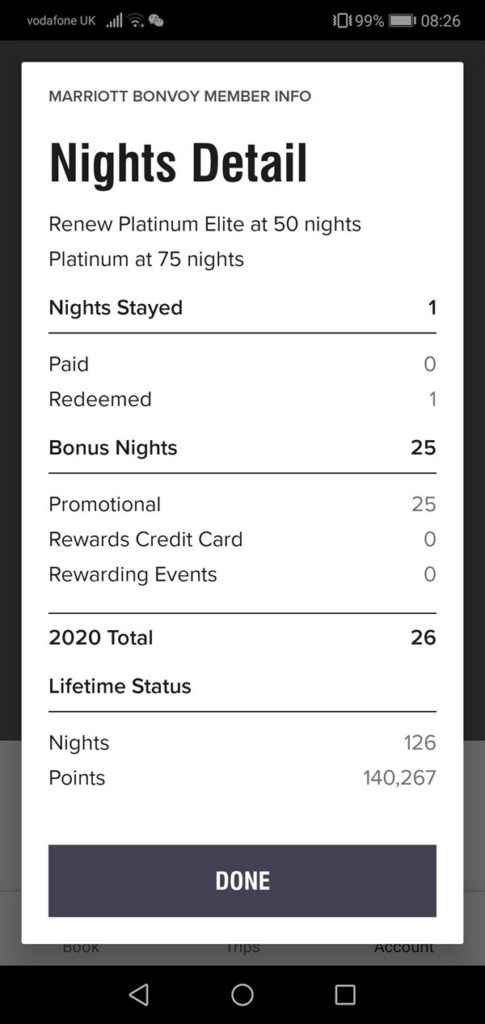Screen dimensions: 485x1024
Task: Tap the mobile signal strength icon
Action: coord(114,21)
